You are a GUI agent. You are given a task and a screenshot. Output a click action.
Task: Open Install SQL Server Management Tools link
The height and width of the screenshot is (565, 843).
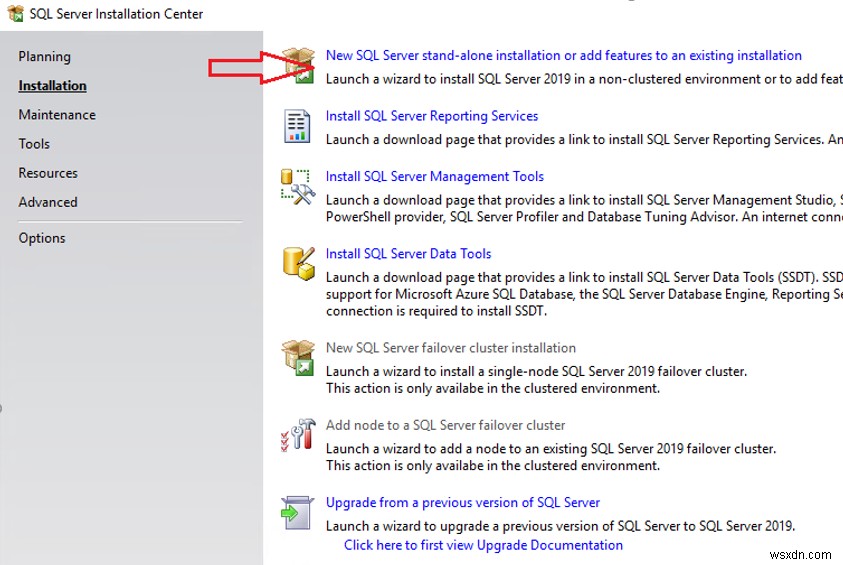(434, 176)
